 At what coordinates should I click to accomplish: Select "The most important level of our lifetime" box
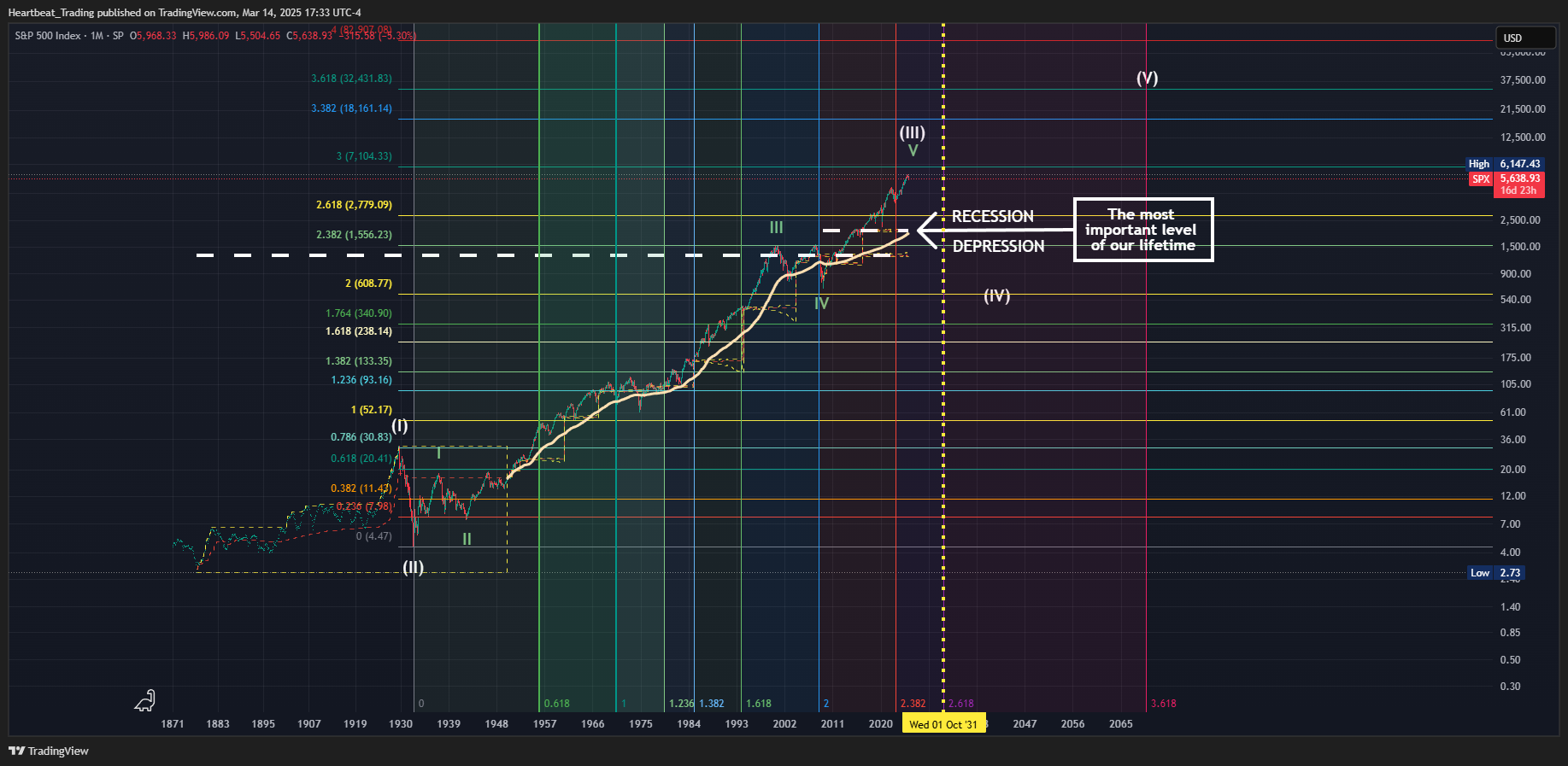1143,230
